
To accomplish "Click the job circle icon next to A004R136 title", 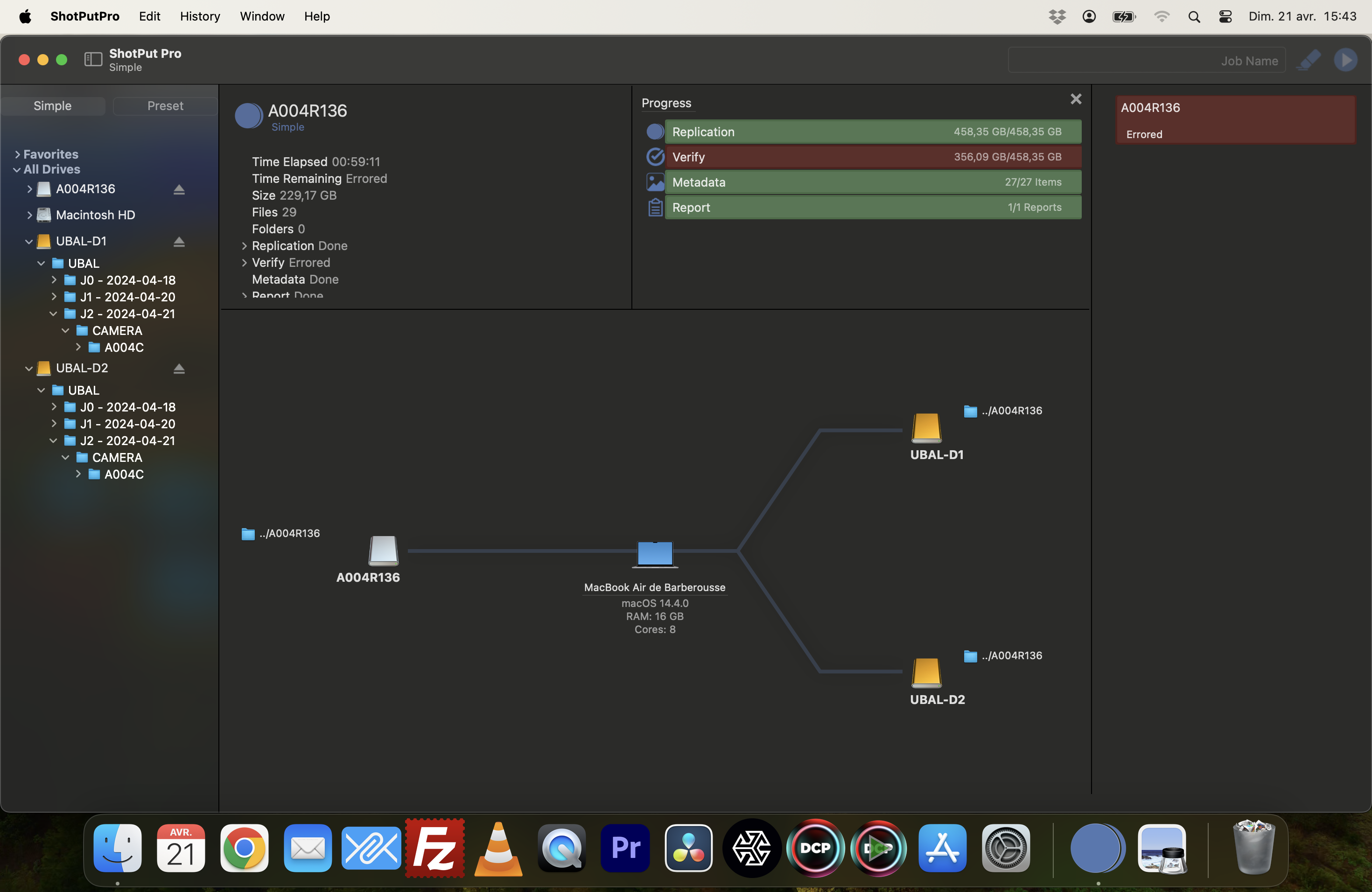I will pyautogui.click(x=248, y=116).
